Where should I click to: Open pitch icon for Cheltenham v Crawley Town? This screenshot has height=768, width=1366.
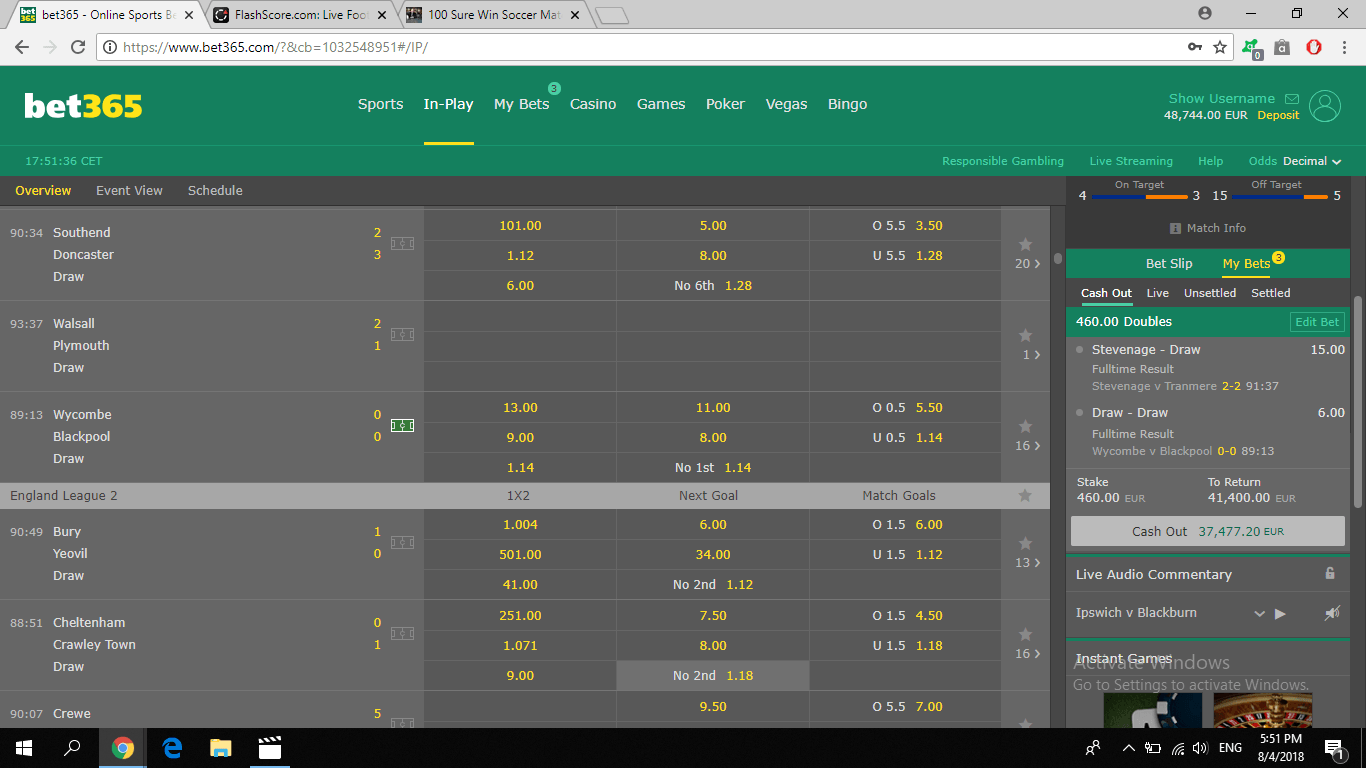[x=402, y=634]
